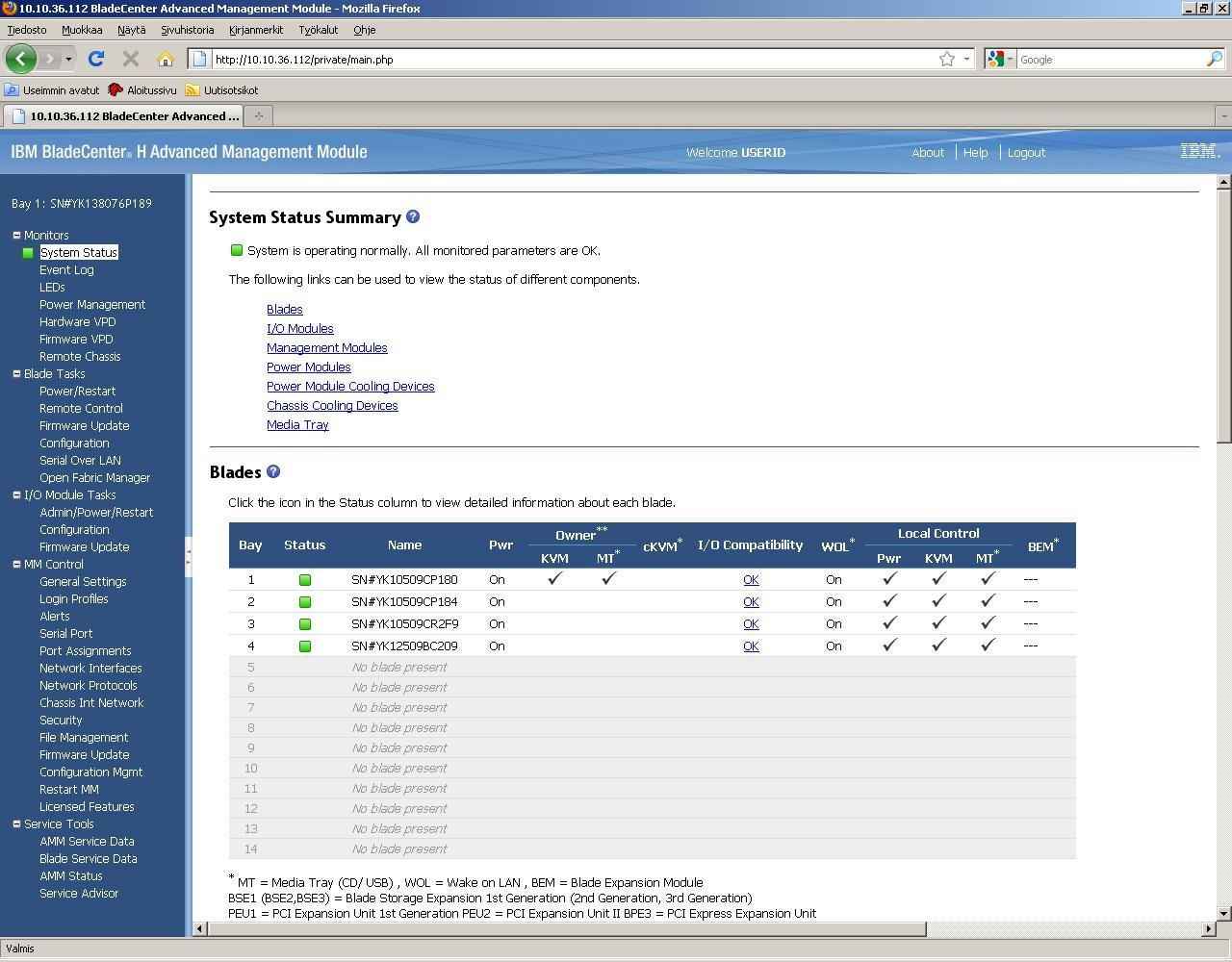Click the browser Back button

pos(21,59)
